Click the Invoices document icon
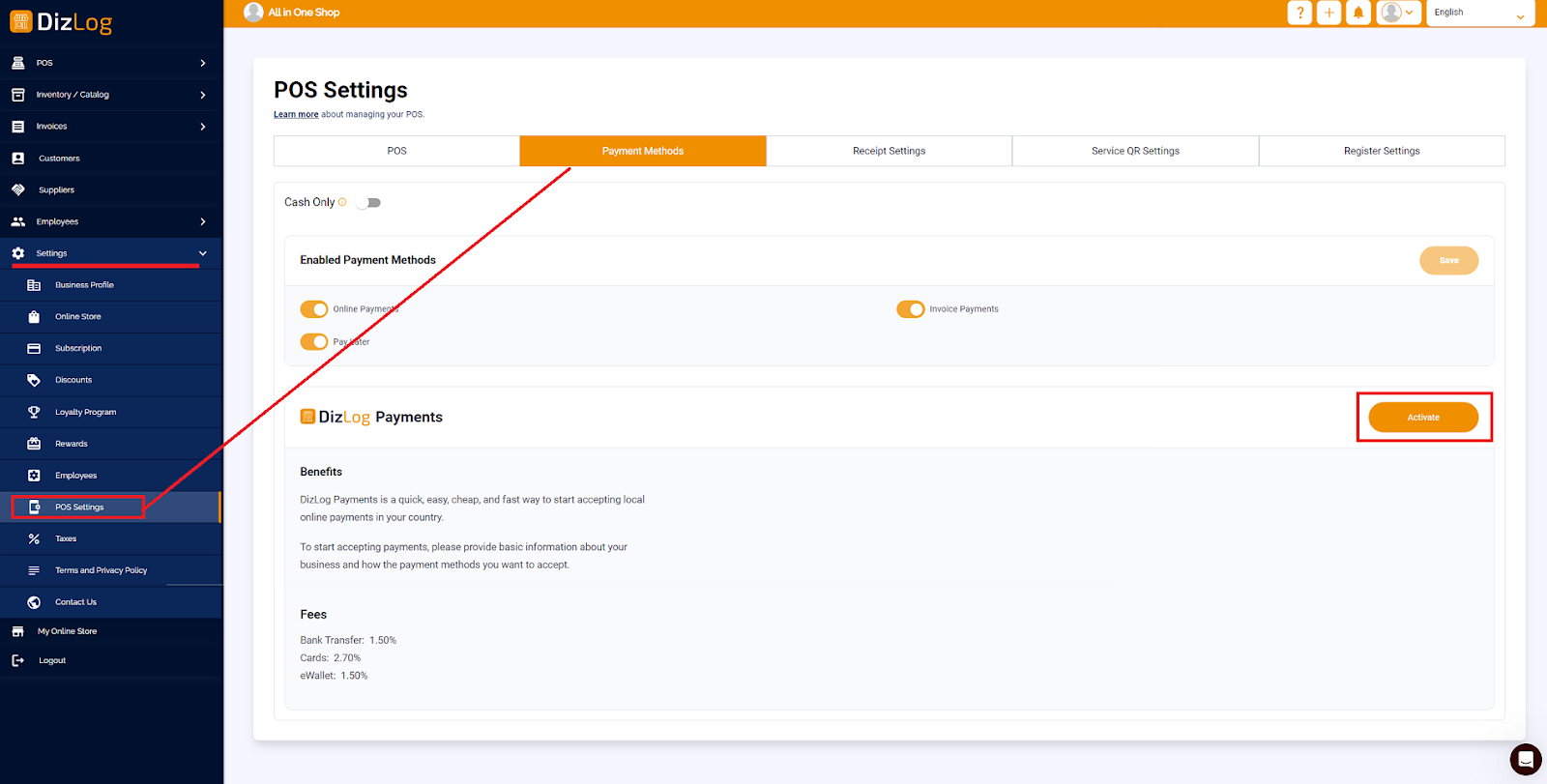The width and height of the screenshot is (1547, 784). point(17,127)
